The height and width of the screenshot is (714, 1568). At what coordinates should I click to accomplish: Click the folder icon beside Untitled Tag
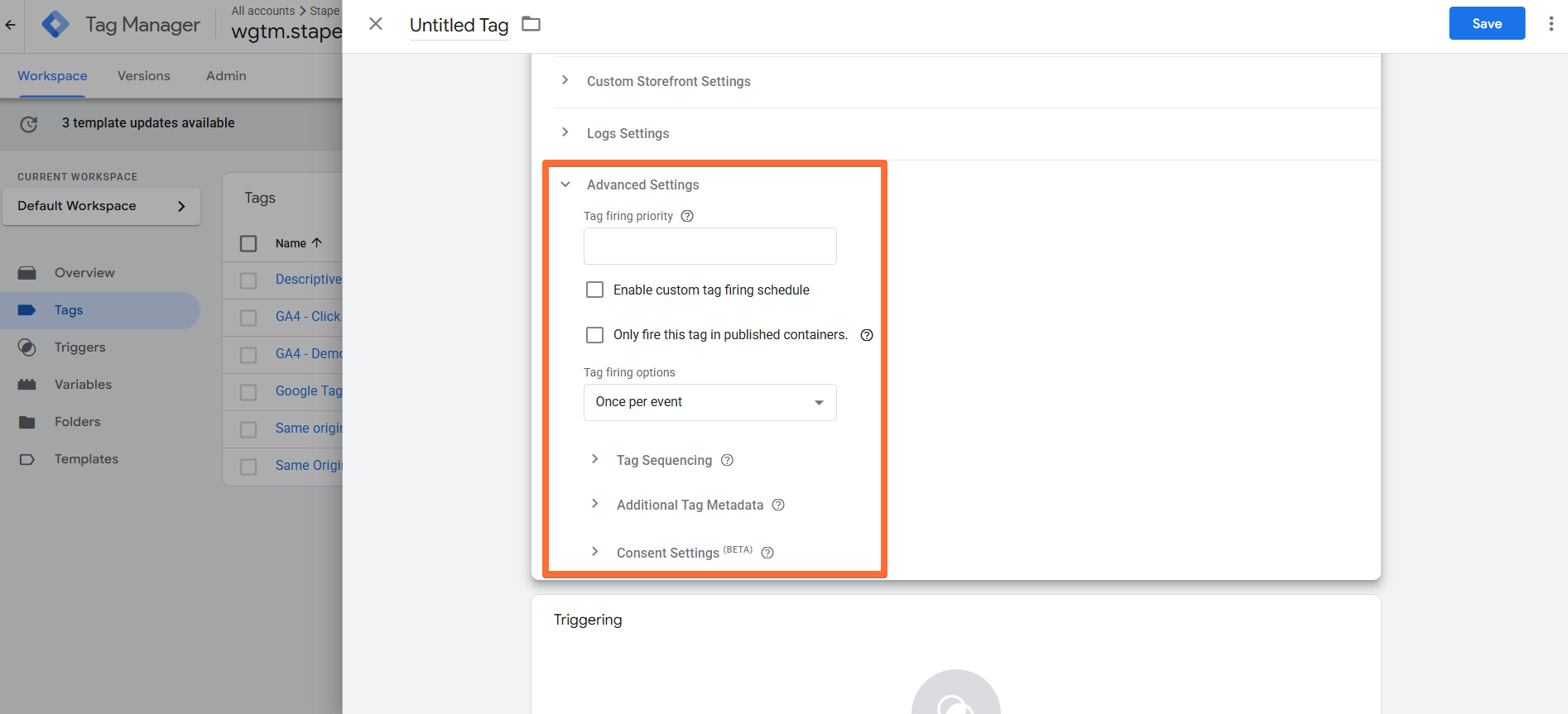[x=531, y=24]
